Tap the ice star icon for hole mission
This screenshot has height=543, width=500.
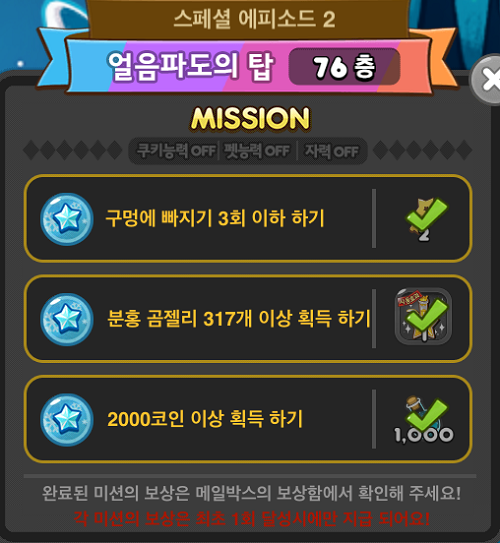click(66, 219)
